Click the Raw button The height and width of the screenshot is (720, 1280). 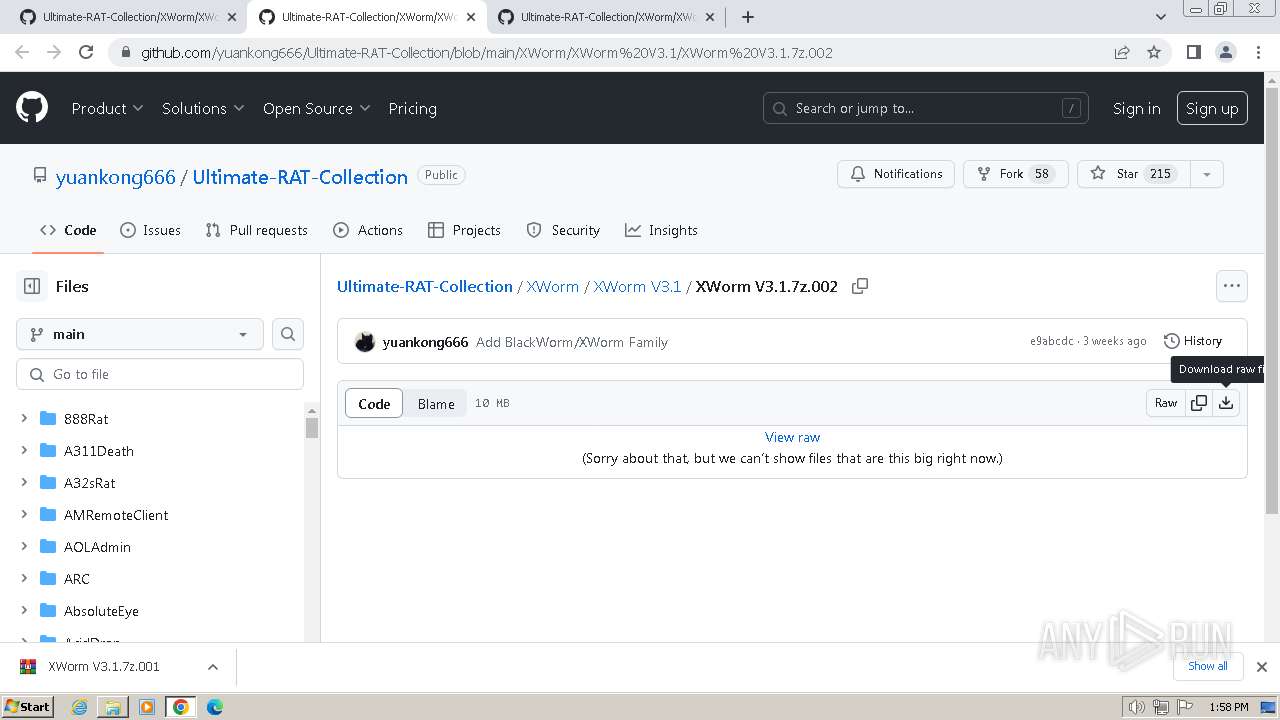click(1166, 403)
